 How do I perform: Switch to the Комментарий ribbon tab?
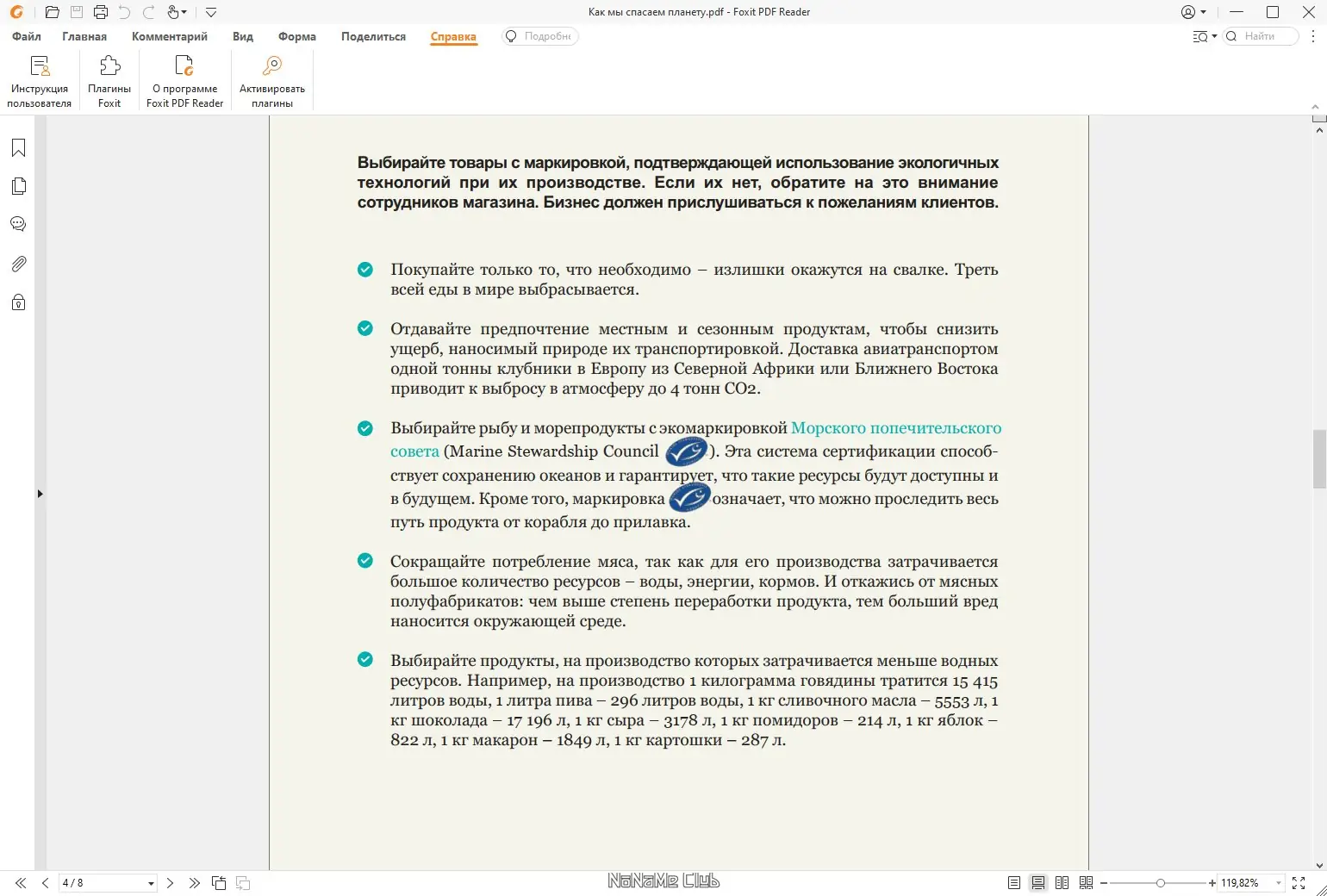[169, 37]
